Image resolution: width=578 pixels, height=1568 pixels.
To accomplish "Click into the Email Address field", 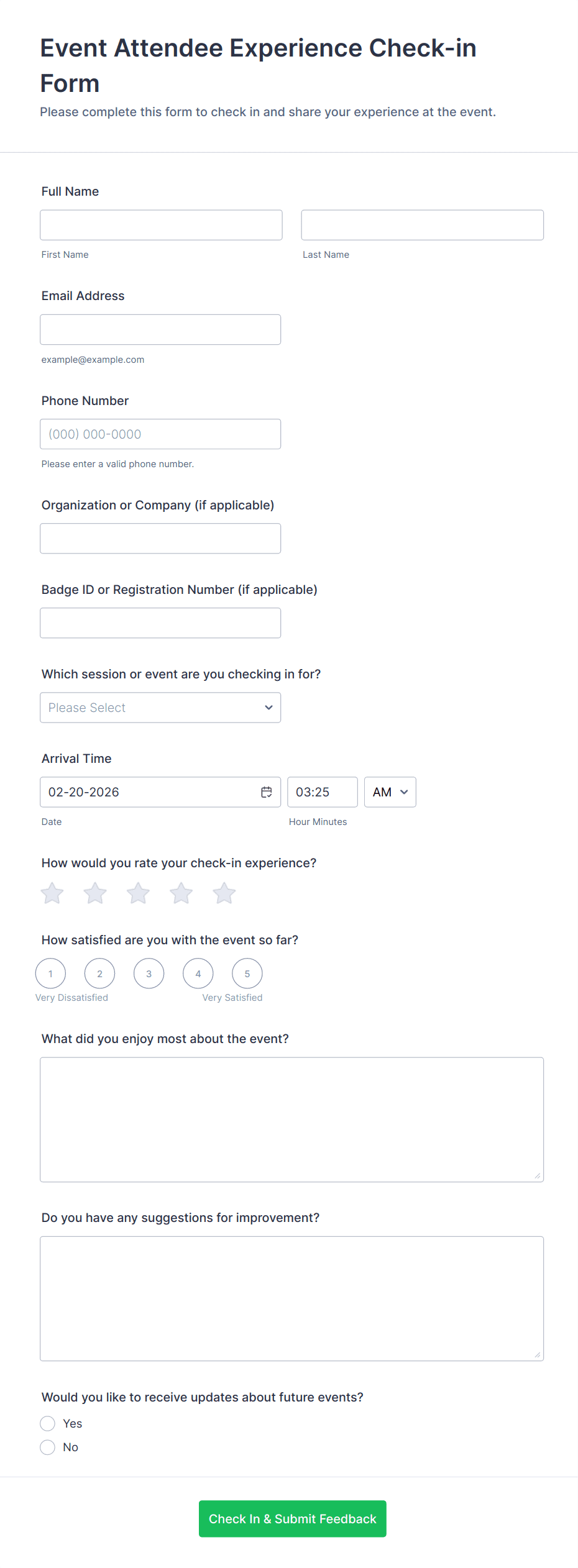I will coord(160,329).
